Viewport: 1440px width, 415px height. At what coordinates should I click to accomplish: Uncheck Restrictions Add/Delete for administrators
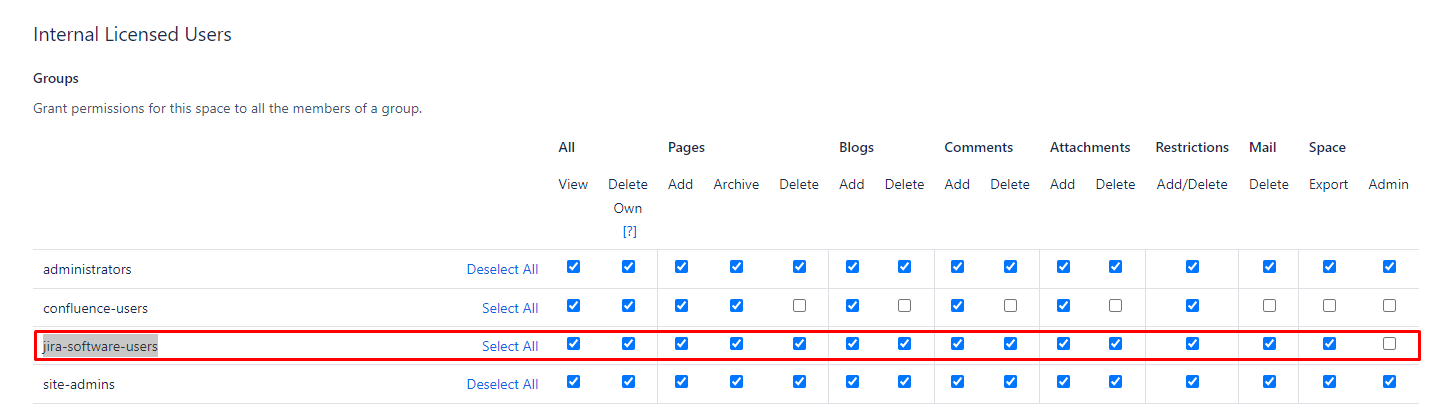click(1192, 267)
